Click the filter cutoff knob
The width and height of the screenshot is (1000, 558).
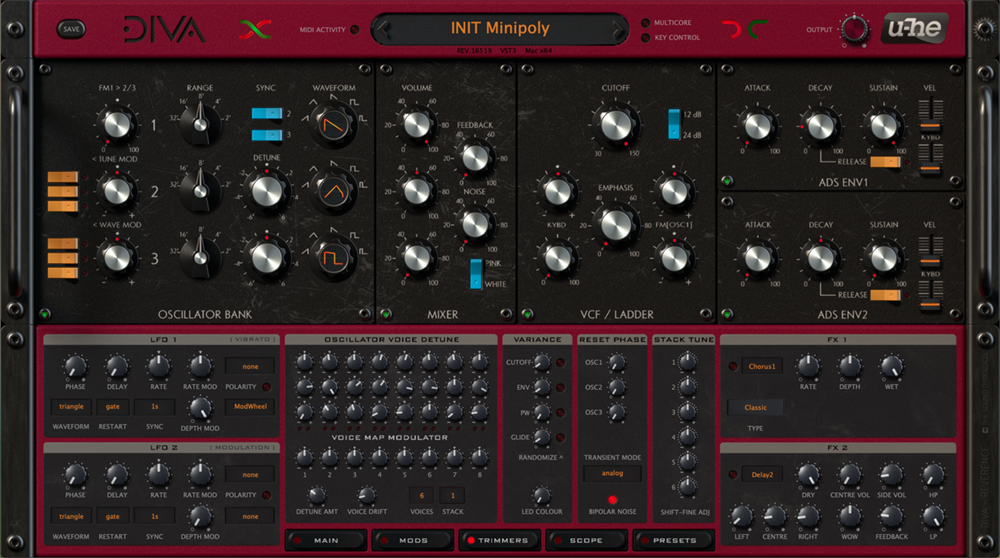[x=615, y=124]
